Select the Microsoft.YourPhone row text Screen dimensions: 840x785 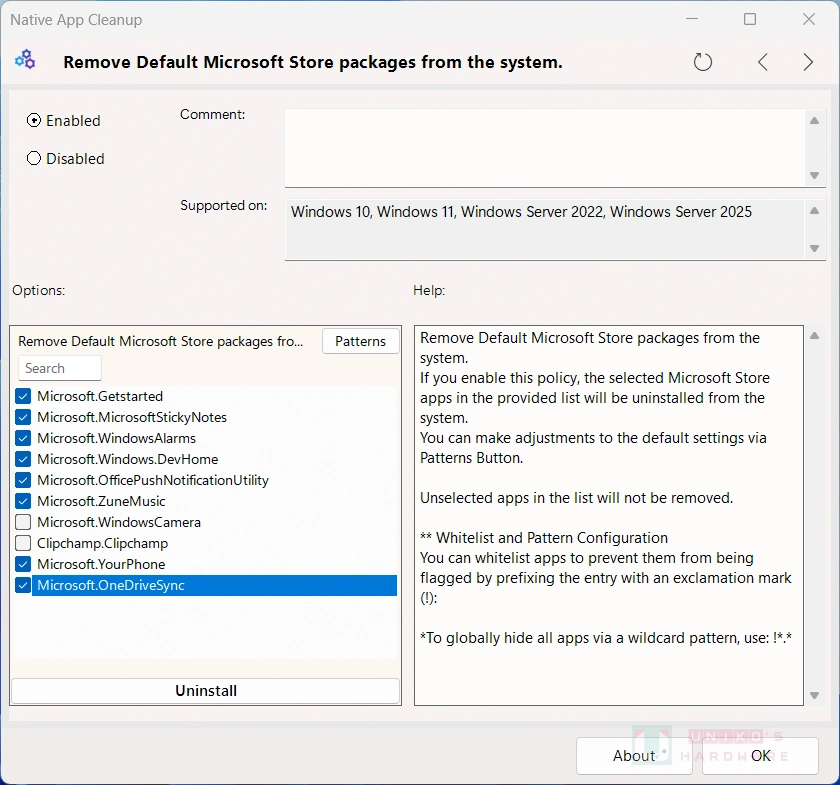tap(101, 564)
